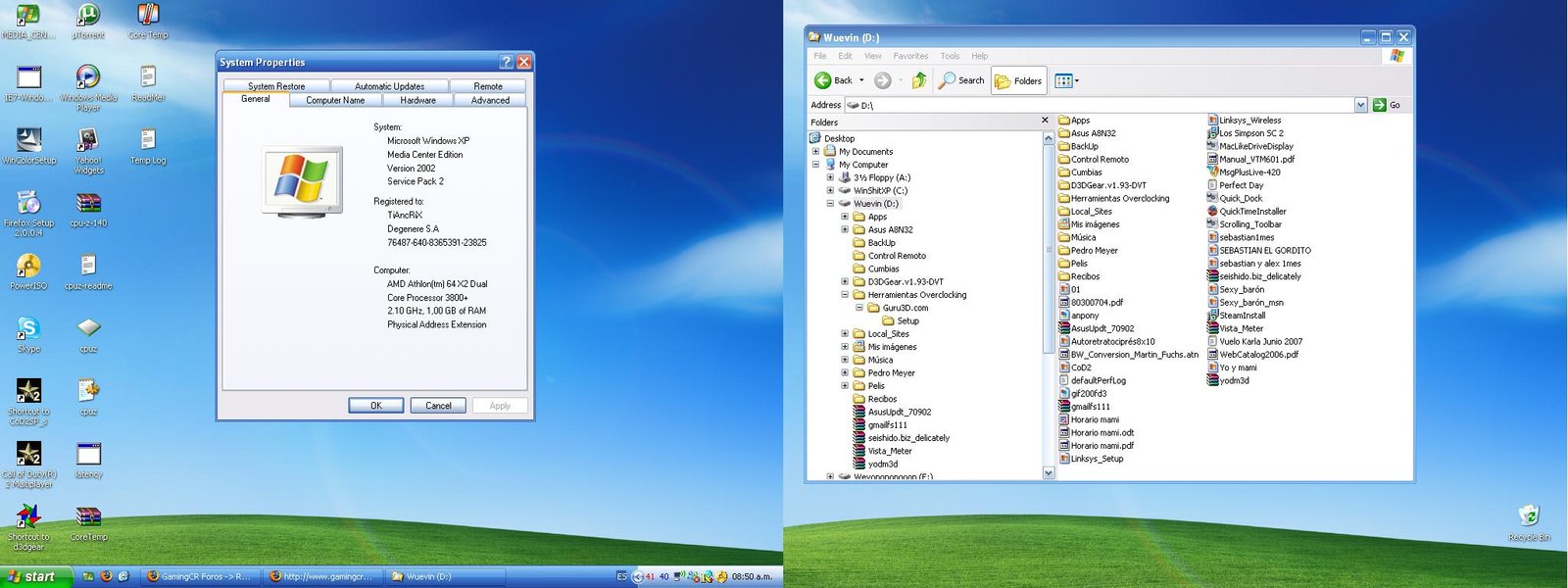Open the Favorites menu in Explorer
This screenshot has width=1568, height=588.
coord(910,56)
